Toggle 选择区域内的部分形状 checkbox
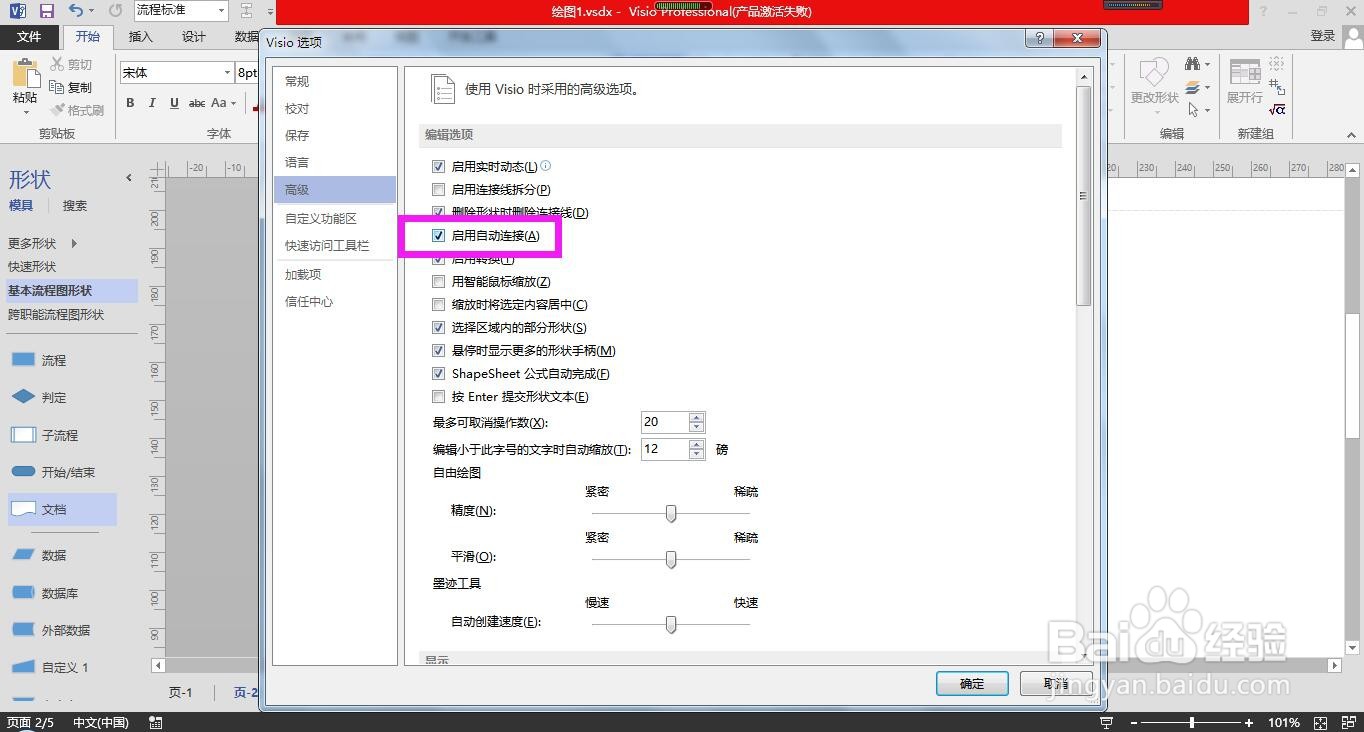This screenshot has width=1364, height=732. coord(438,328)
